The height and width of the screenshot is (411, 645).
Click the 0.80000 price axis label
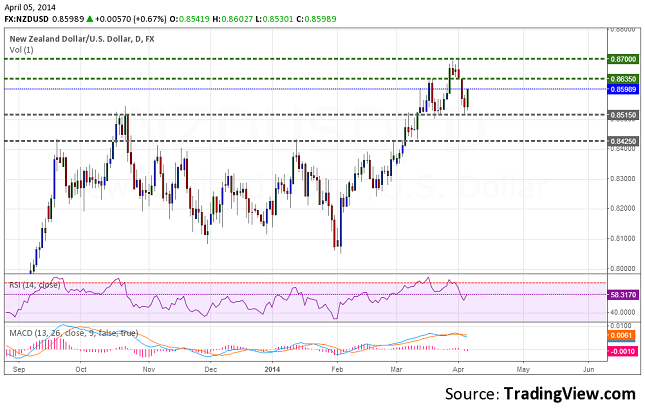tap(623, 269)
